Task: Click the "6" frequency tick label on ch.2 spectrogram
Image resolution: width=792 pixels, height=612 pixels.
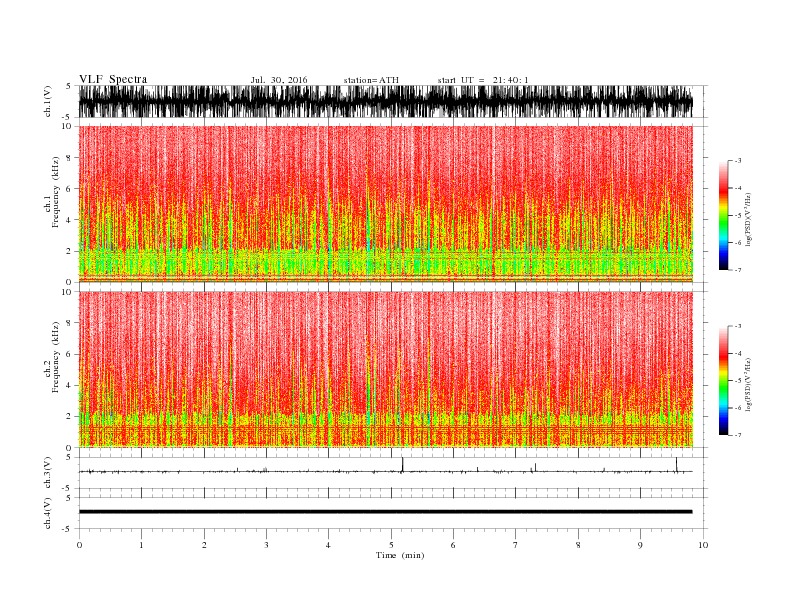Action: click(x=69, y=354)
